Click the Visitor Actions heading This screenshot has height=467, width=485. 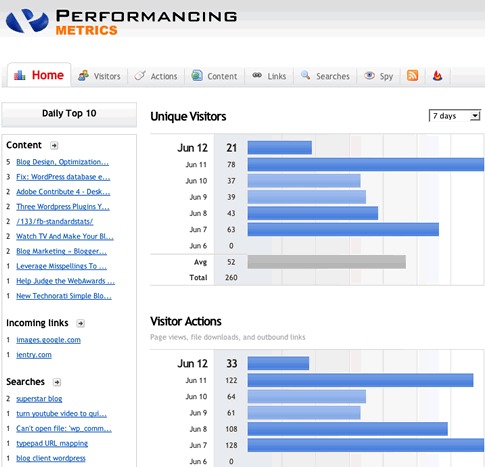coord(186,322)
